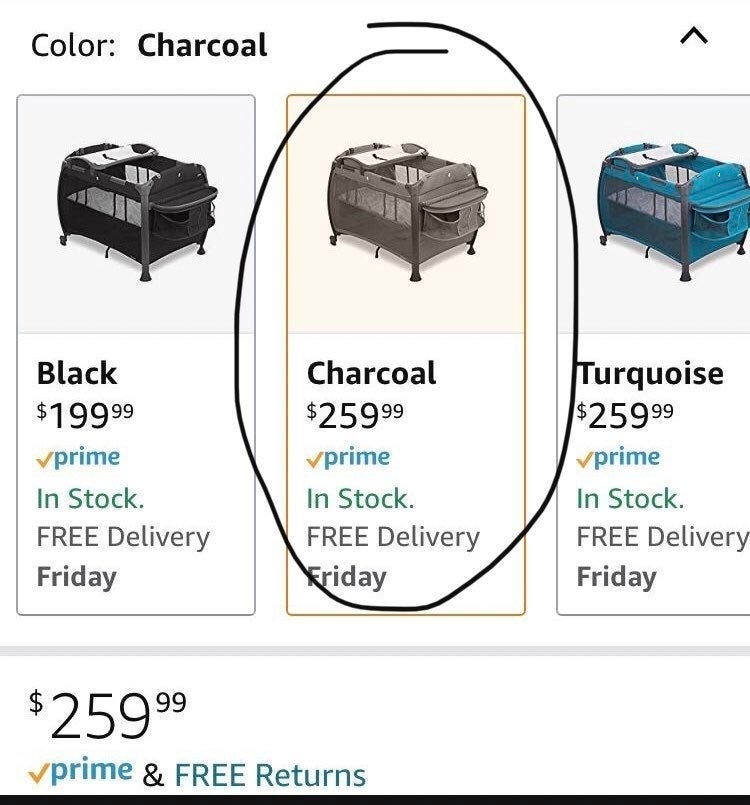Click the Color: Charcoal header text

pyautogui.click(x=149, y=45)
